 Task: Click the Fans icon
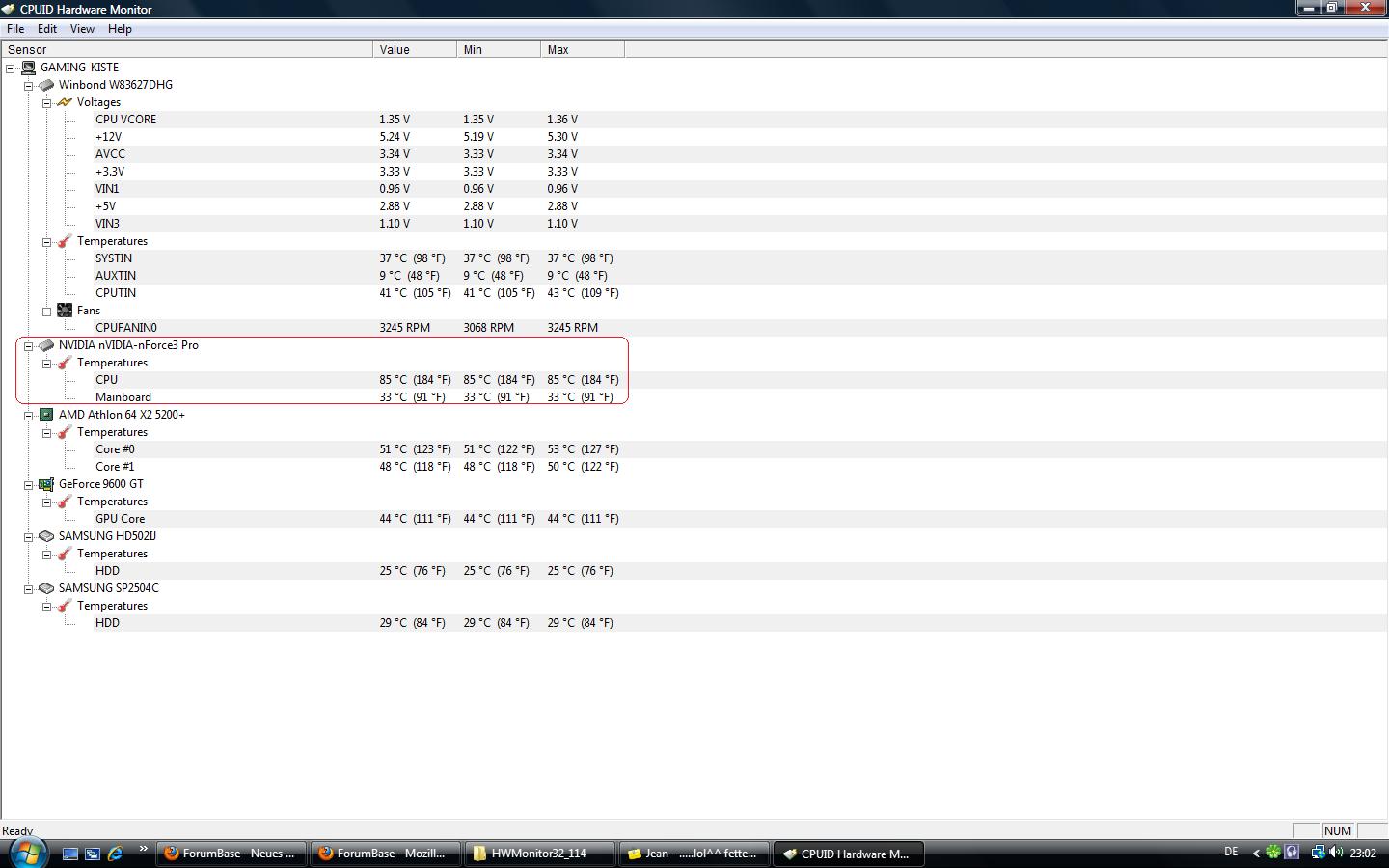pos(65,311)
